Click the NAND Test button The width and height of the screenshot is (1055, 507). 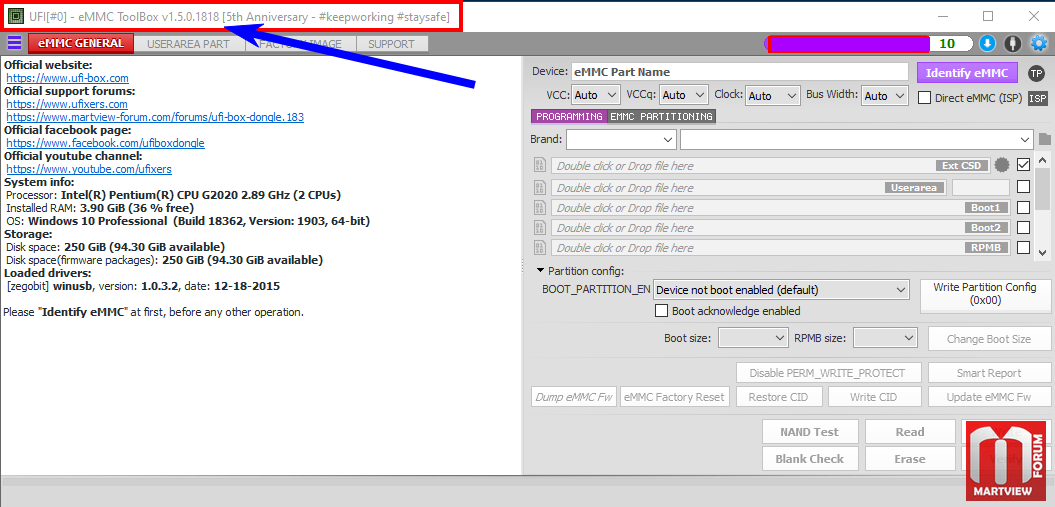[x=809, y=432]
